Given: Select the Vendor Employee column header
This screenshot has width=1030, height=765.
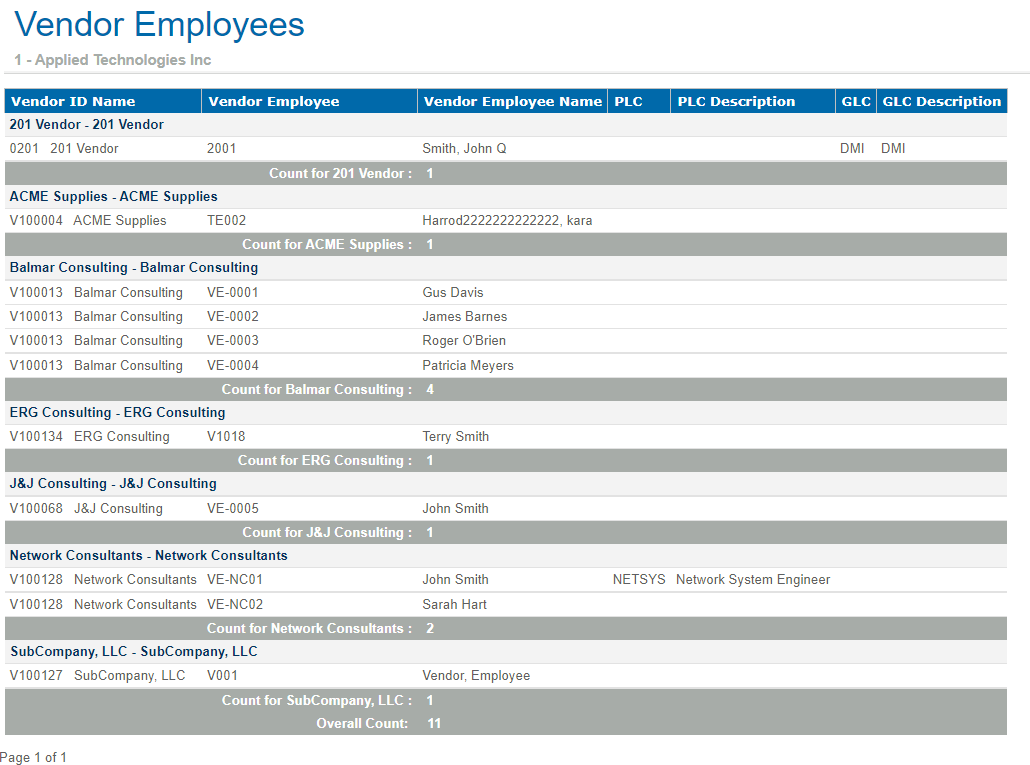Looking at the screenshot, I should [273, 101].
